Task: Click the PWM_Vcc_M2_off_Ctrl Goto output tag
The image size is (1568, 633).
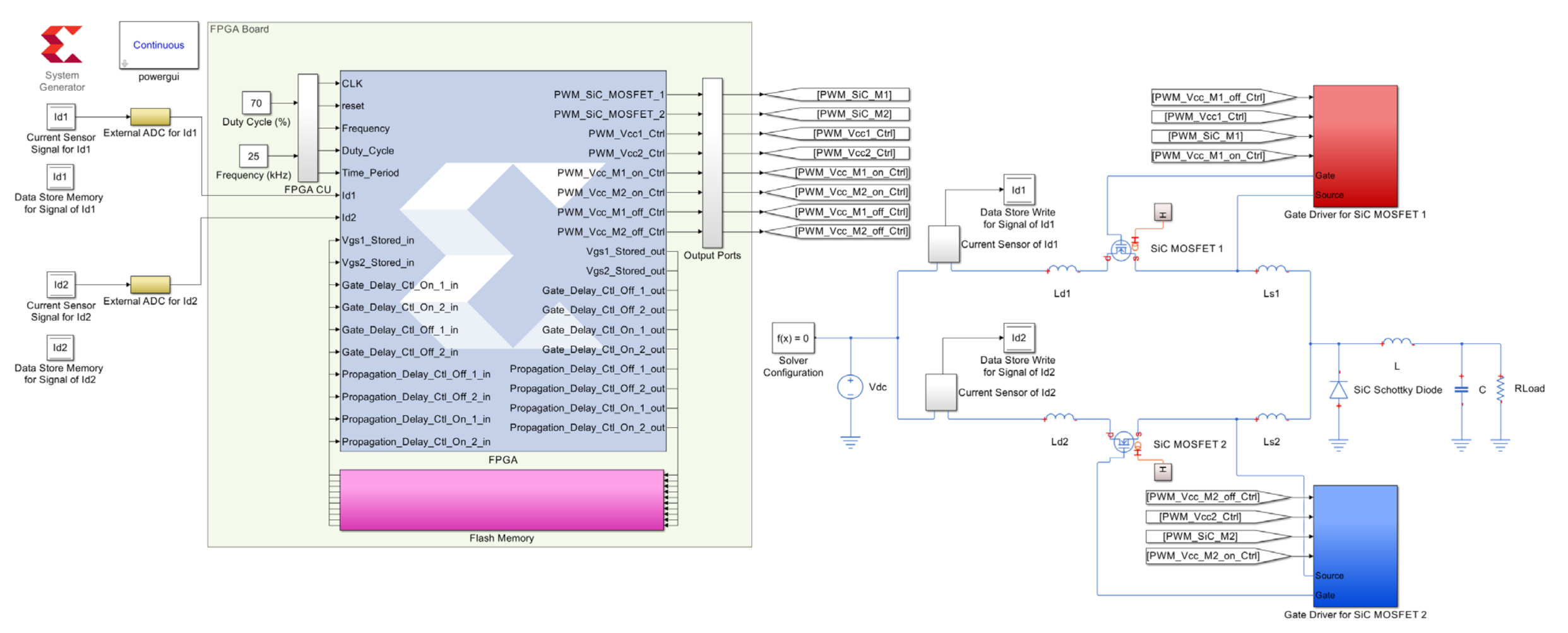Action: coord(838,232)
